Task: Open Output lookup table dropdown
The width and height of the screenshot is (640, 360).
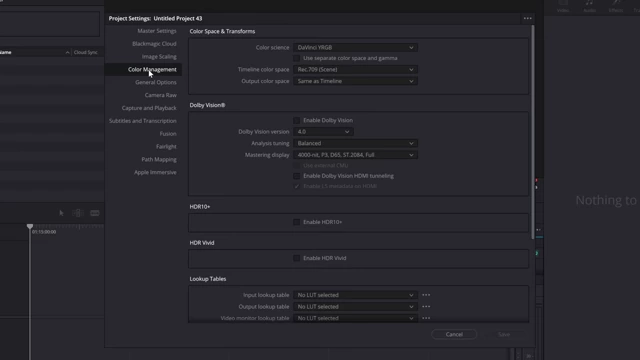Action: click(355, 307)
